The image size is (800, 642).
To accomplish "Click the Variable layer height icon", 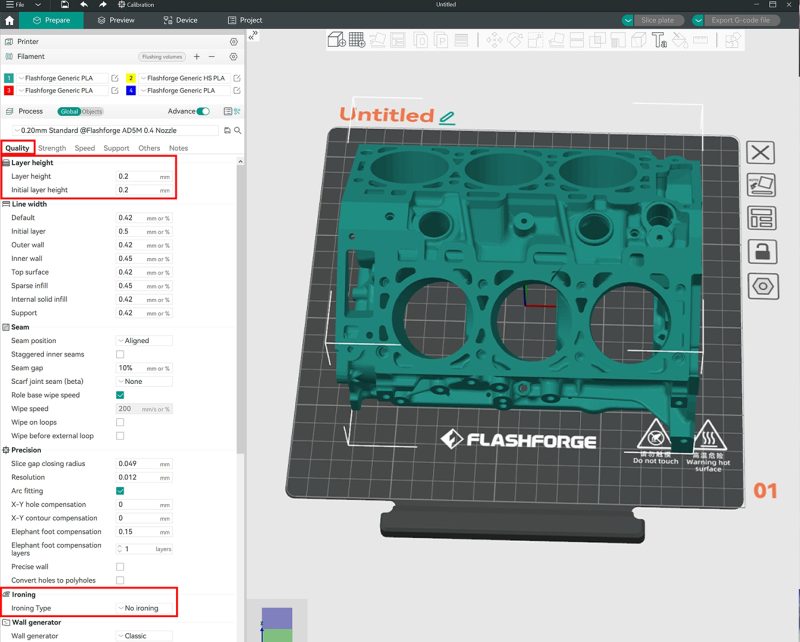I will 461,40.
